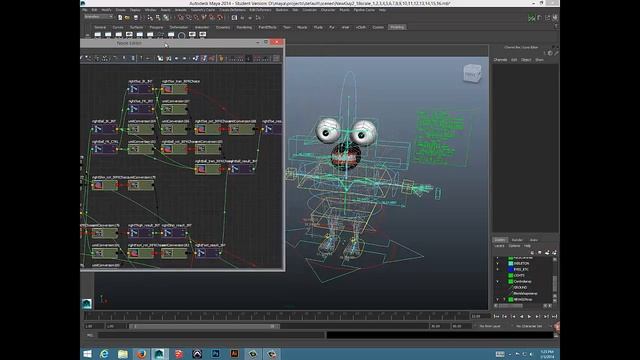This screenshot has width=640, height=360.
Task: Click the playback range slider bar
Action: coord(204,326)
